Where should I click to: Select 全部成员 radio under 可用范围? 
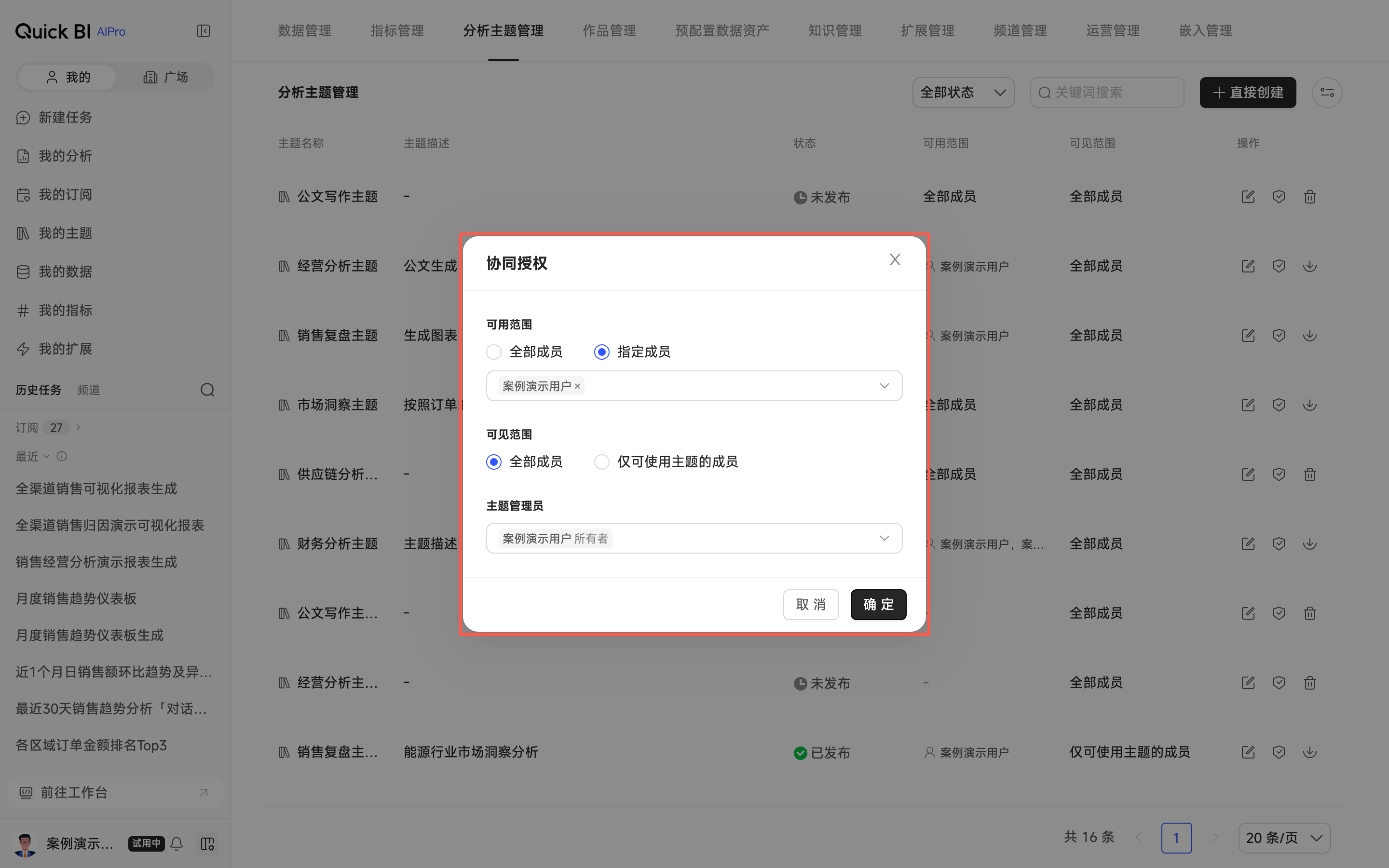point(493,352)
